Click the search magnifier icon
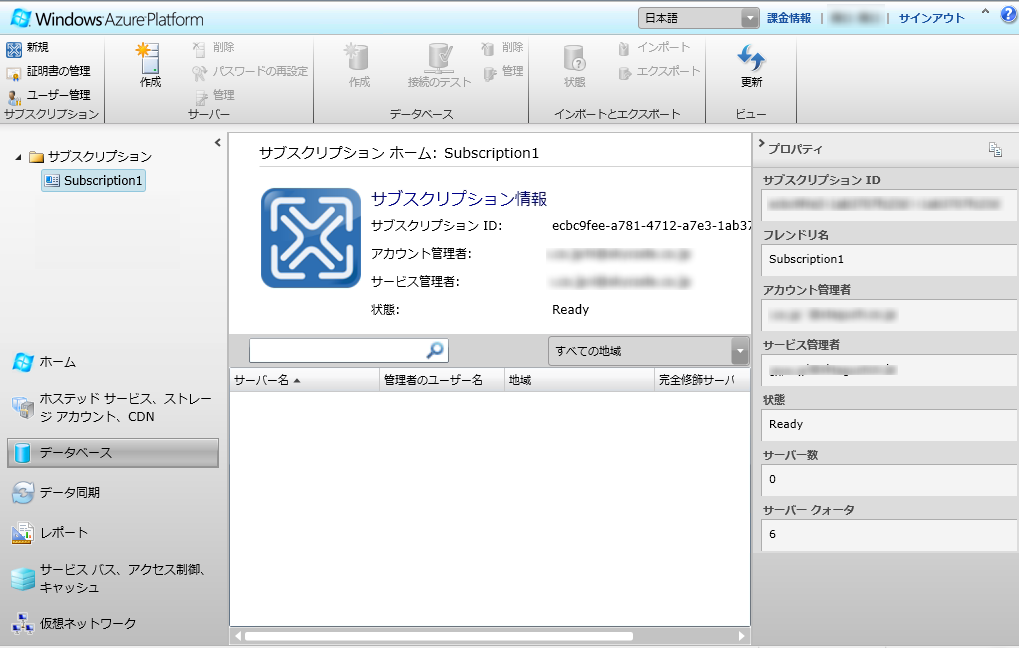 (435, 350)
